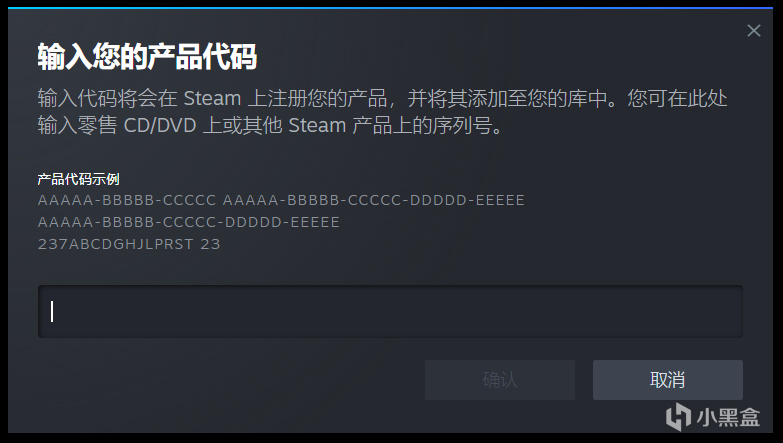Click the 并将其添加至您的库中 phrase
Screen dimensions: 783x443
tap(507, 98)
